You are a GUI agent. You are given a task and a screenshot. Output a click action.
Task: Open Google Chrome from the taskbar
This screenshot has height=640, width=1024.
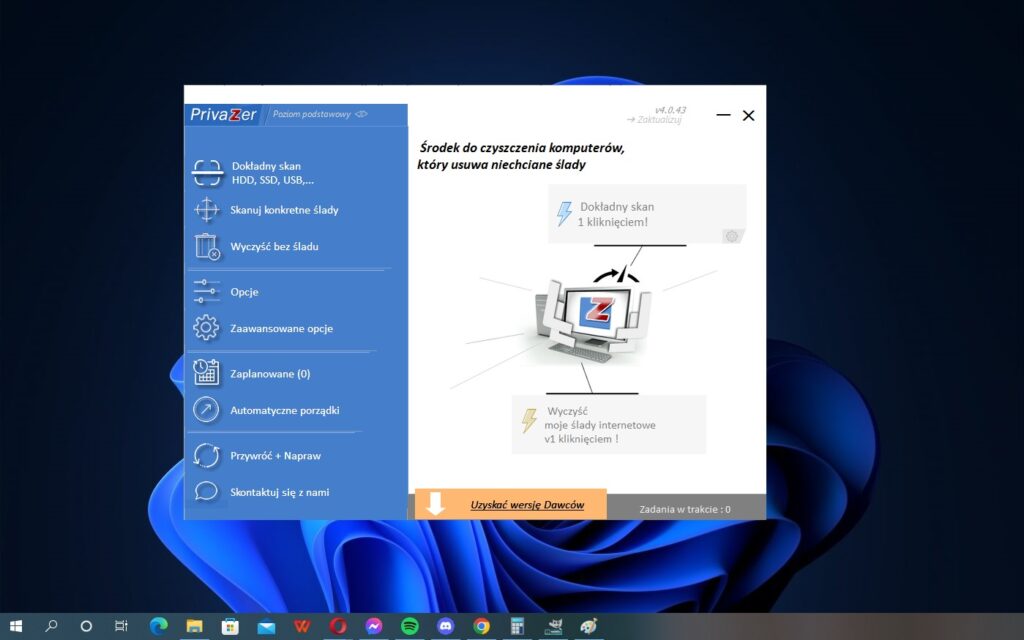pos(481,626)
